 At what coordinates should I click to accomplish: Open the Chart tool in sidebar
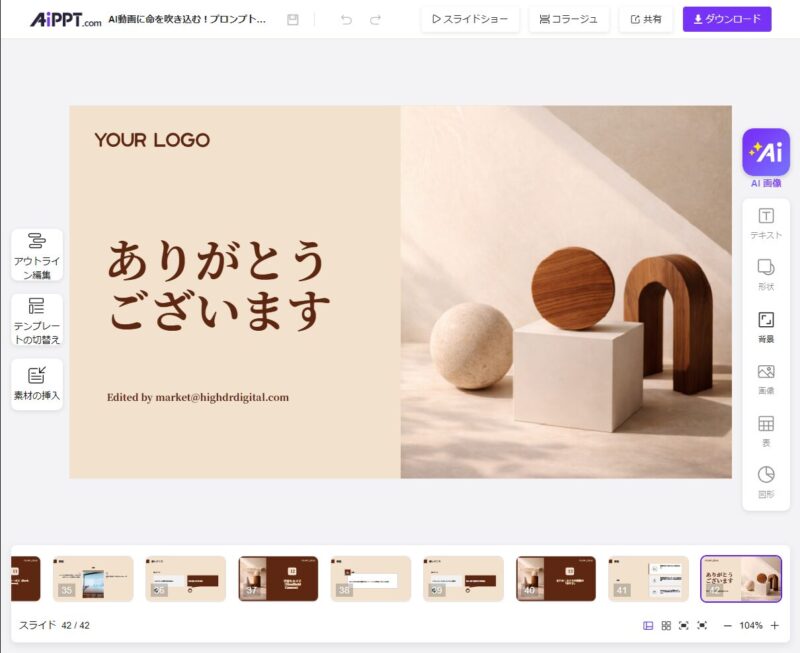766,481
